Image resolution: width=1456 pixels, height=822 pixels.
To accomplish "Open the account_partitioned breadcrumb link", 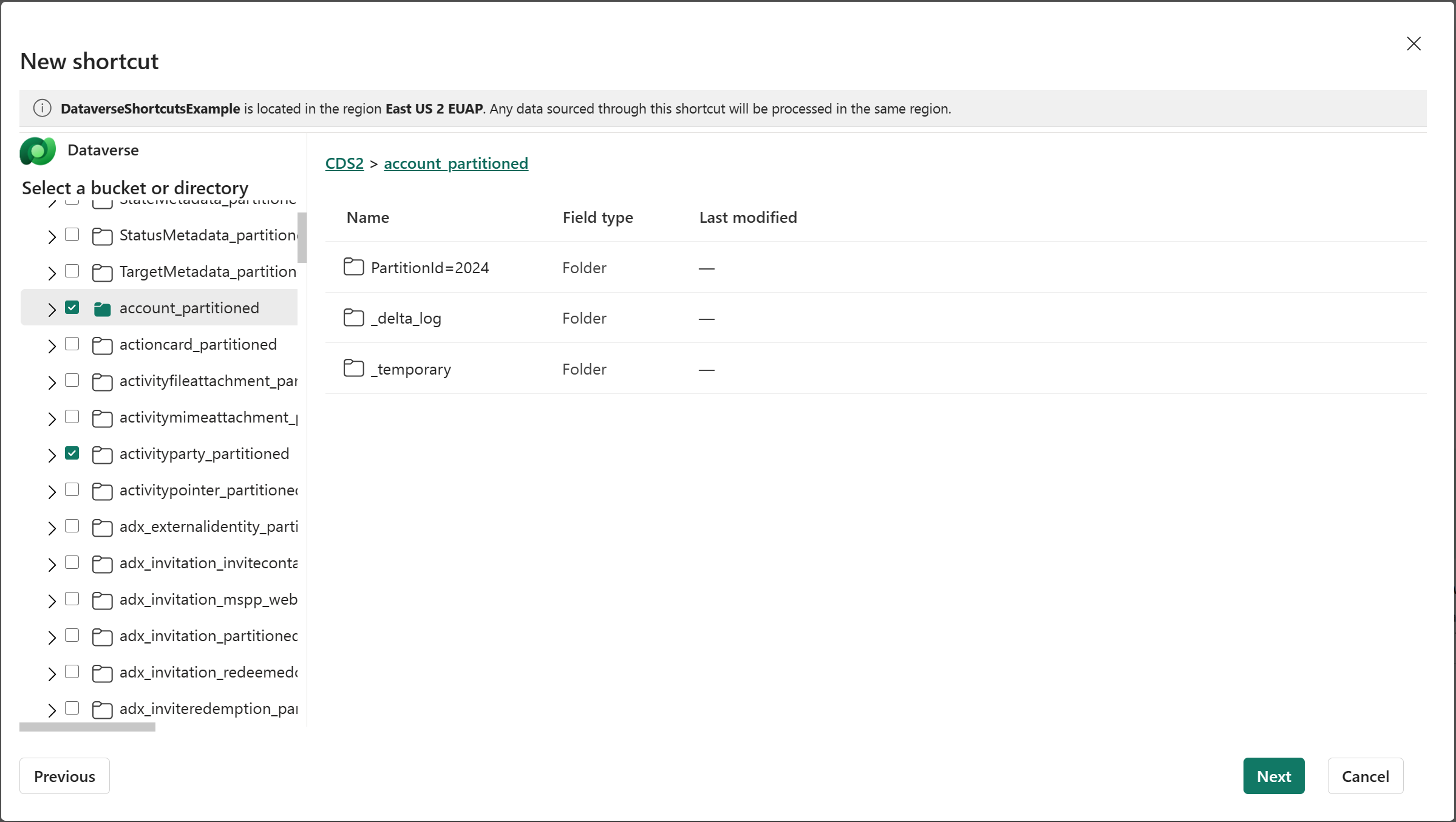I will click(x=456, y=163).
